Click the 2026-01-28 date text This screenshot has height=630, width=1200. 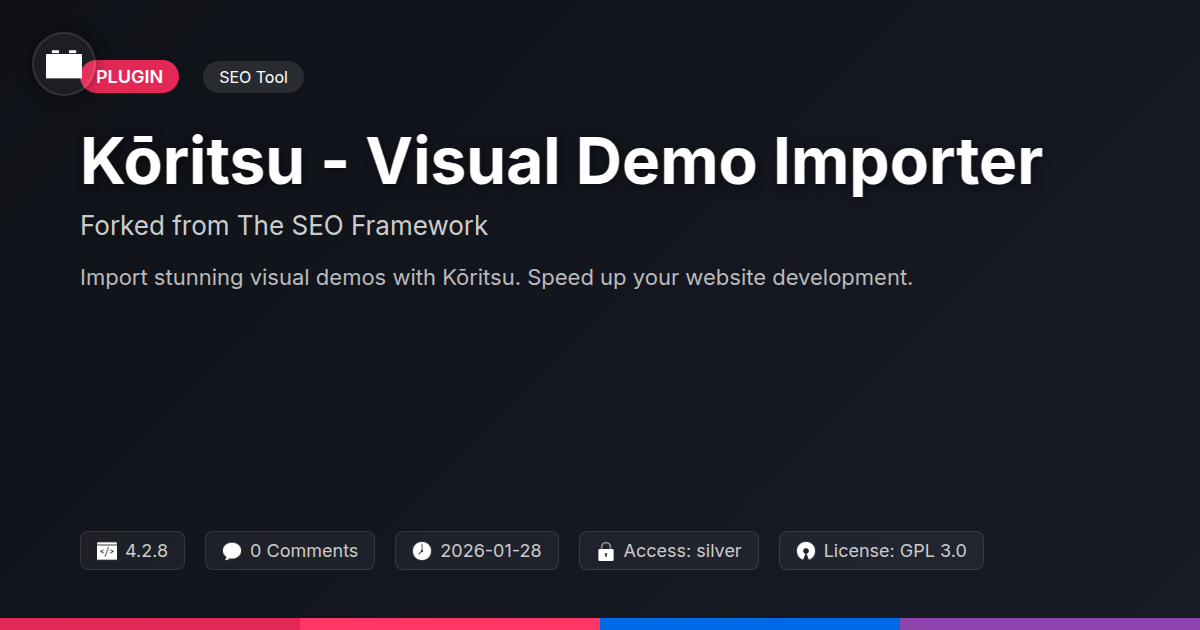(x=491, y=551)
